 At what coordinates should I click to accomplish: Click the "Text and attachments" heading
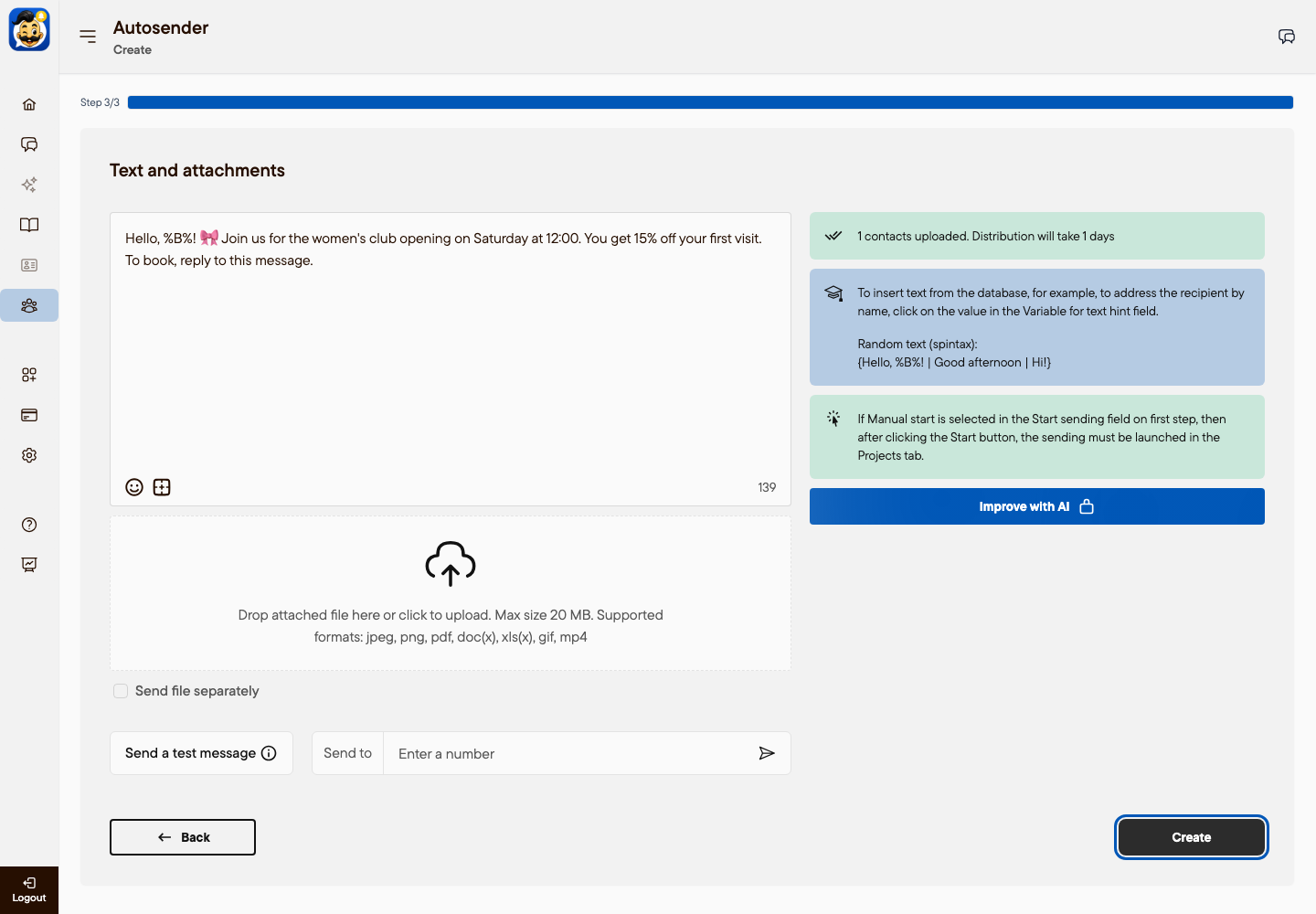pos(197,170)
